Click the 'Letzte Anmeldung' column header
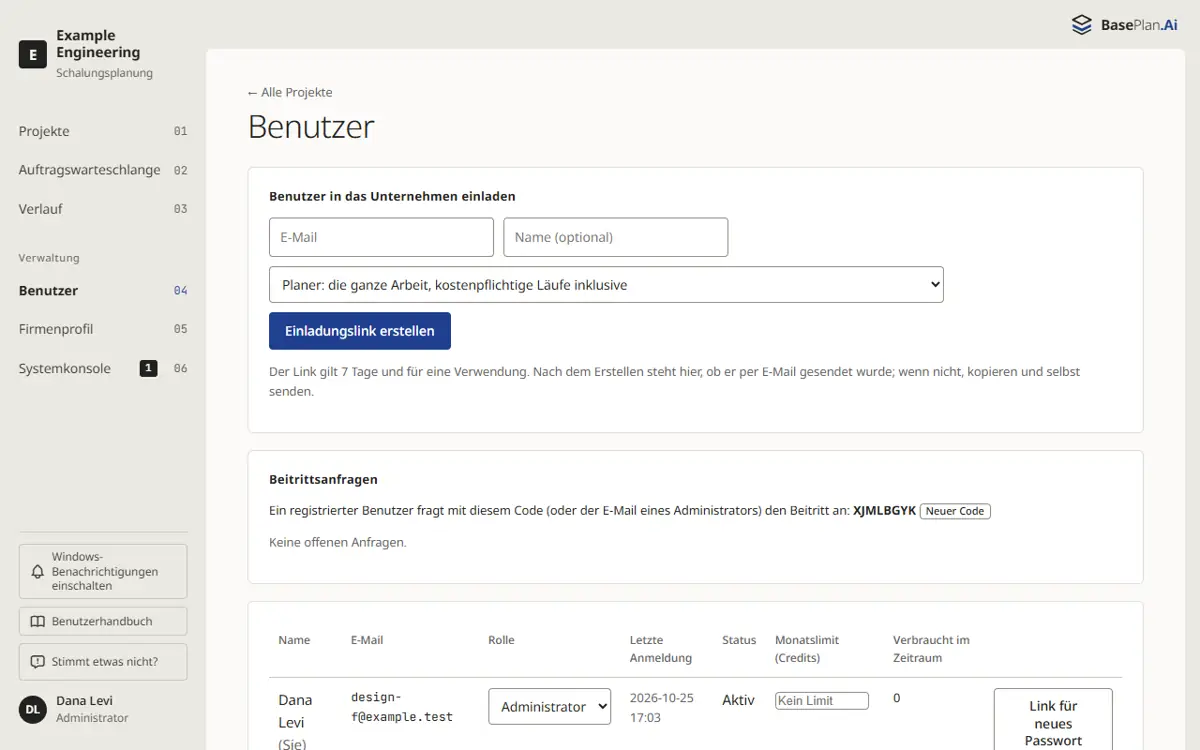1200x750 pixels. pos(661,649)
